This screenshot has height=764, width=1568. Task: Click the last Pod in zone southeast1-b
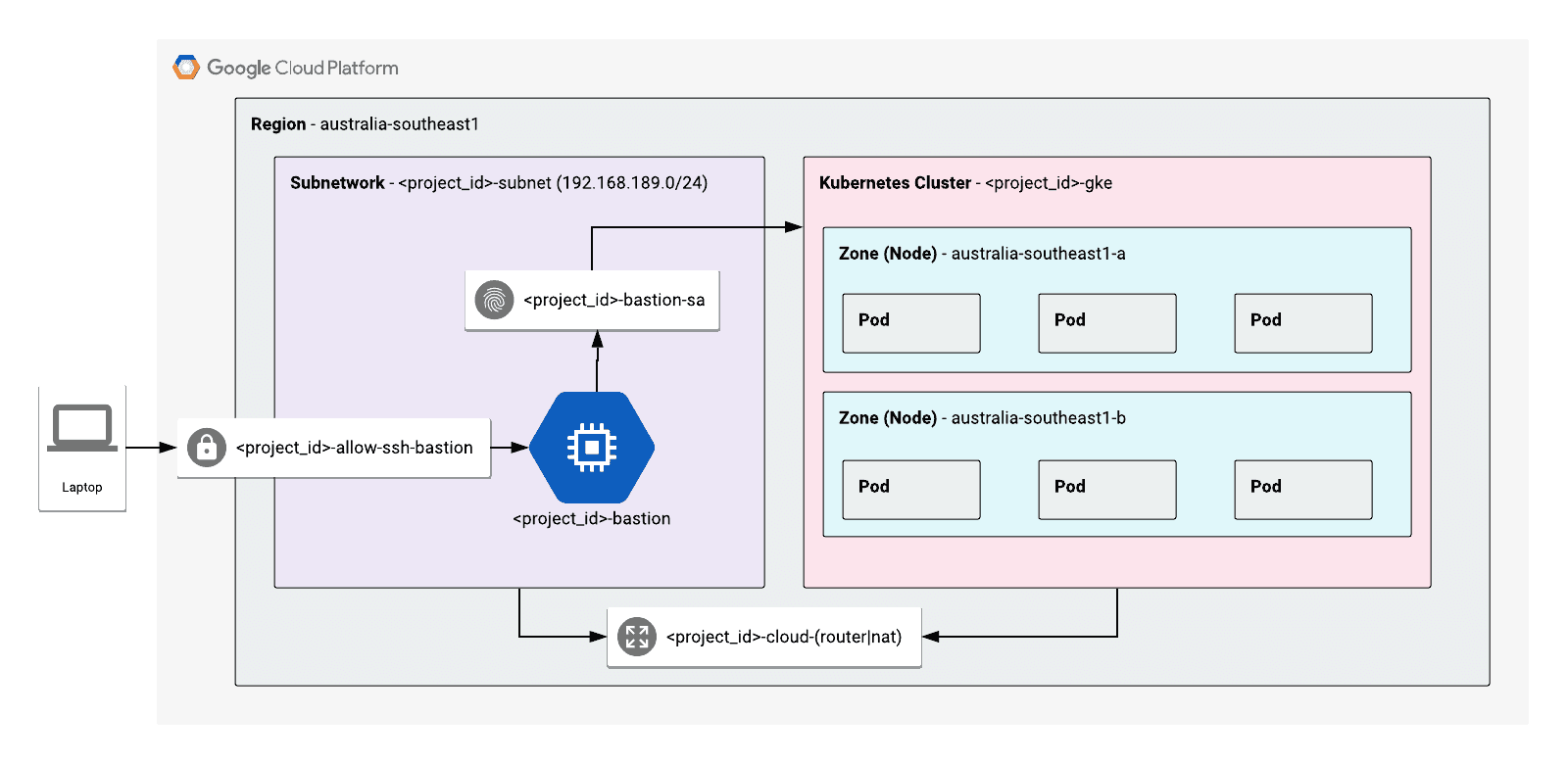click(x=1303, y=490)
